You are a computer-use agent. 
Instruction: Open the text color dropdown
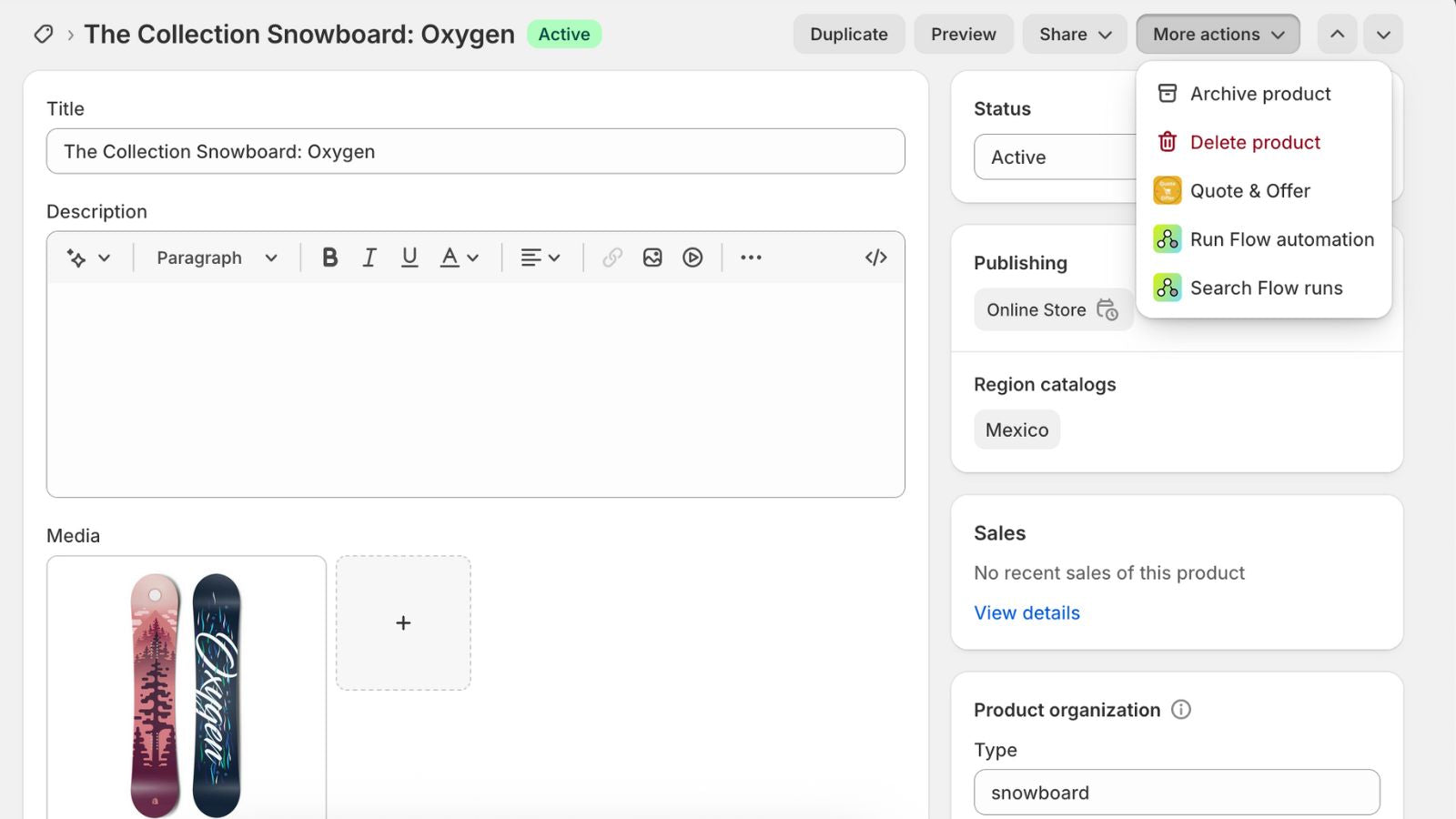(460, 258)
